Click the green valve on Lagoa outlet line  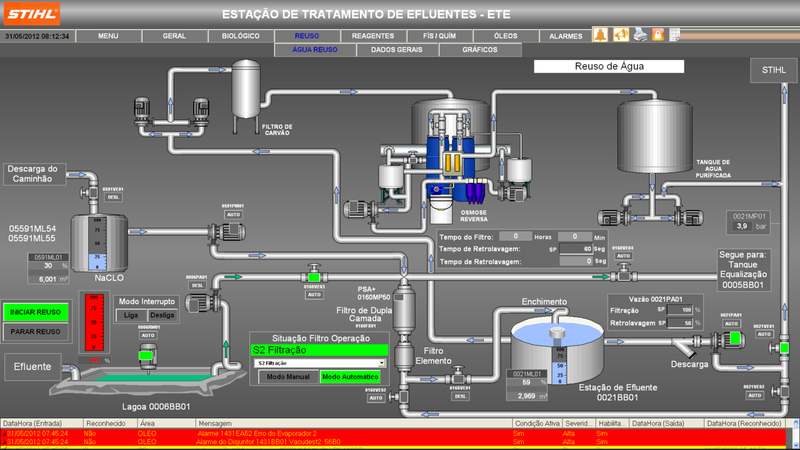tap(314, 276)
